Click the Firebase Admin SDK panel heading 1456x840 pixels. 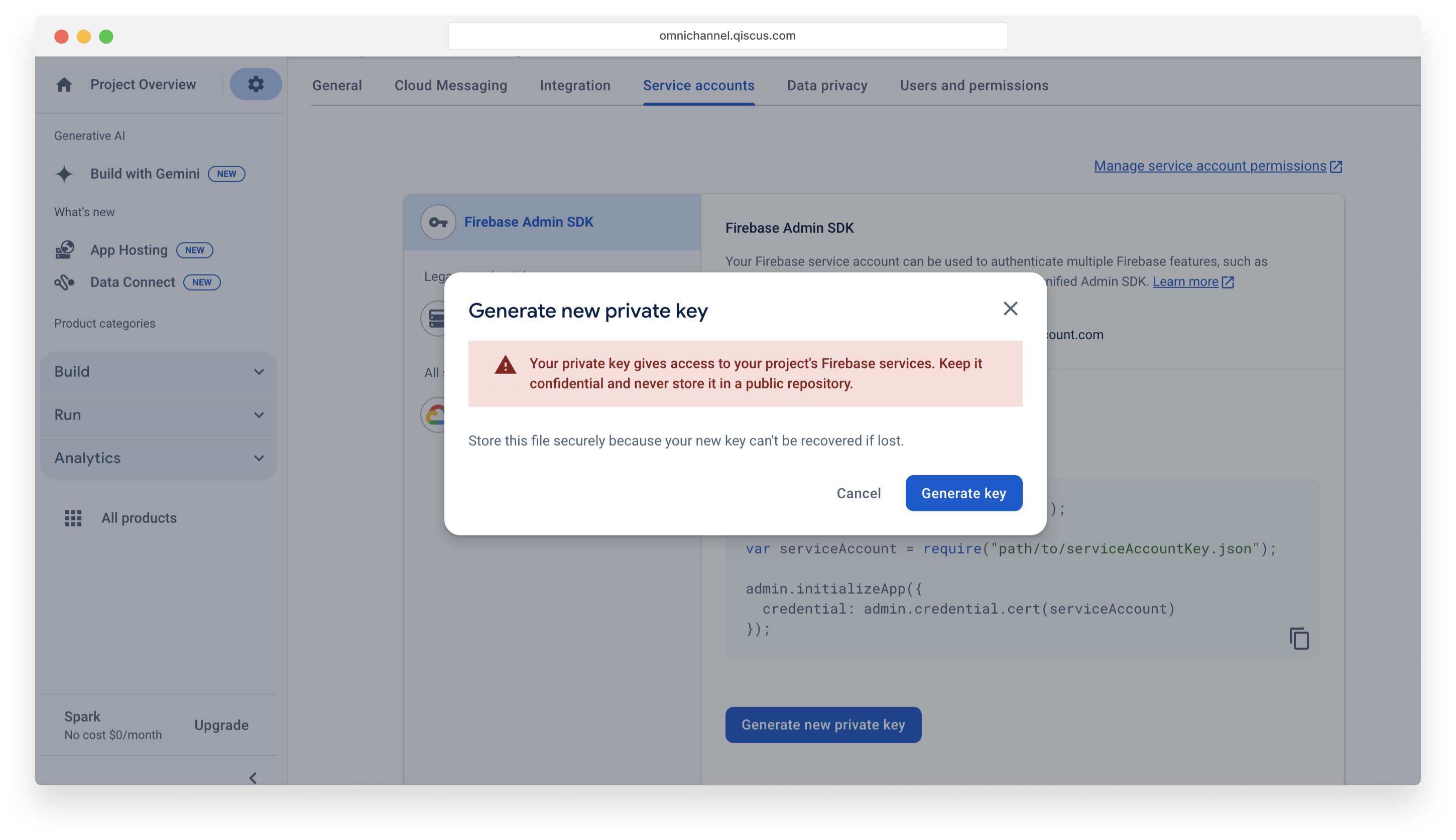pyautogui.click(x=789, y=228)
